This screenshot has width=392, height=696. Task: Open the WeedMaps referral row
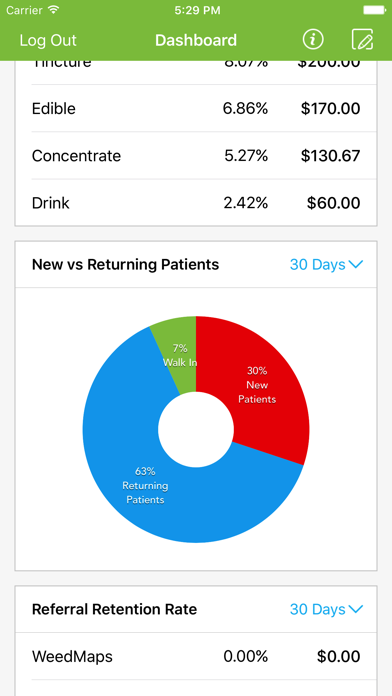(196, 656)
